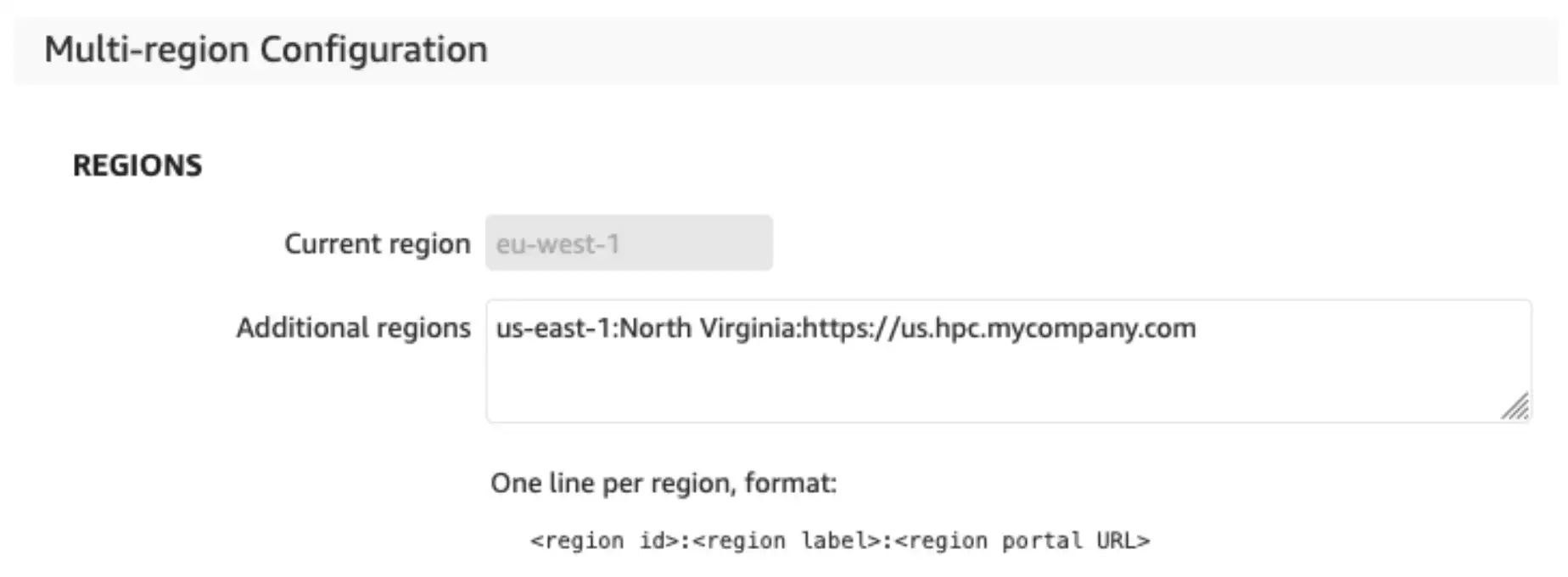
Task: Click the Multi-region Configuration header
Action: 266,49
